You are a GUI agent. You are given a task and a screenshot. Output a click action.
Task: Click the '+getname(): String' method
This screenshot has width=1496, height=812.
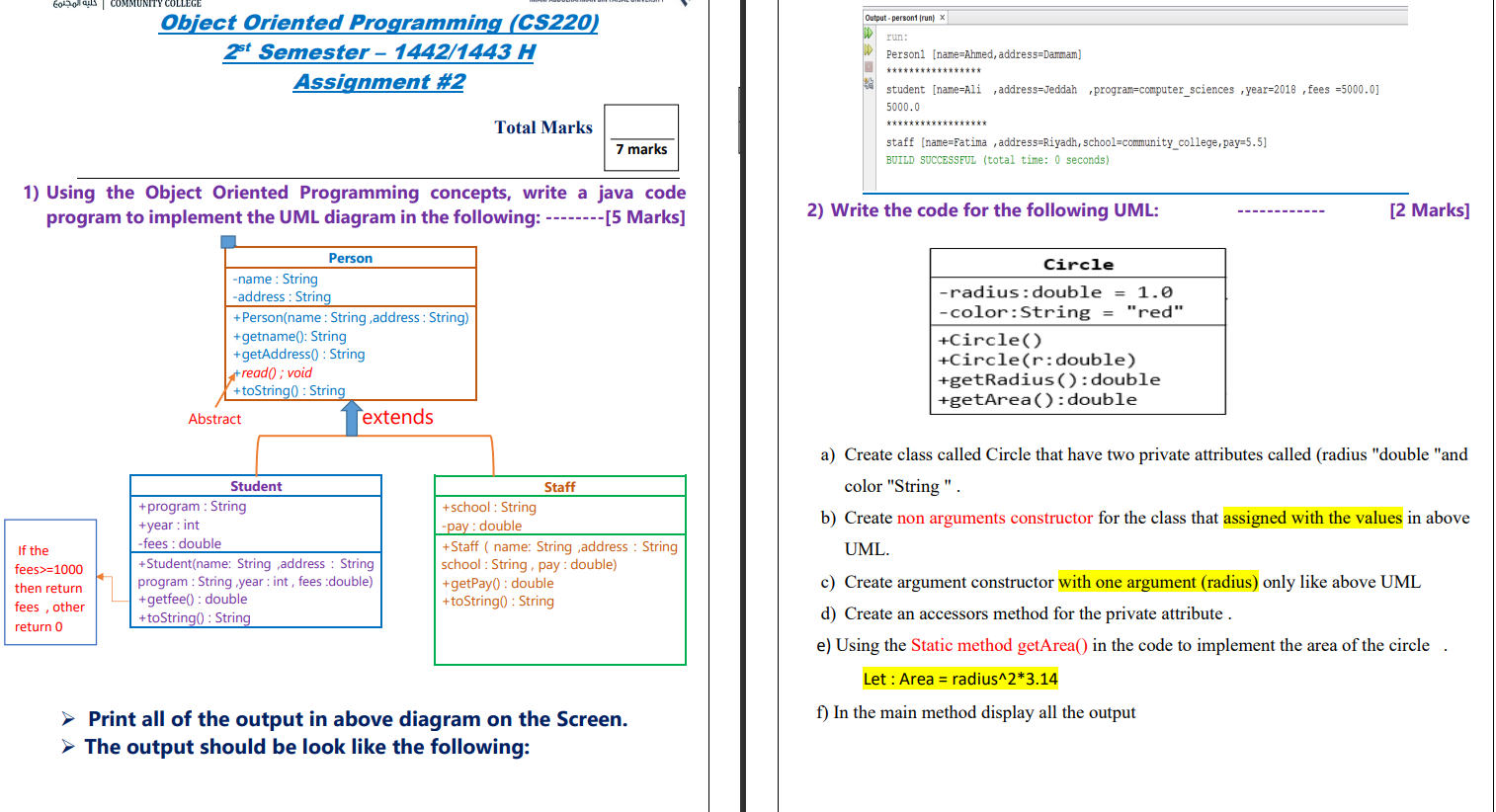[290, 337]
